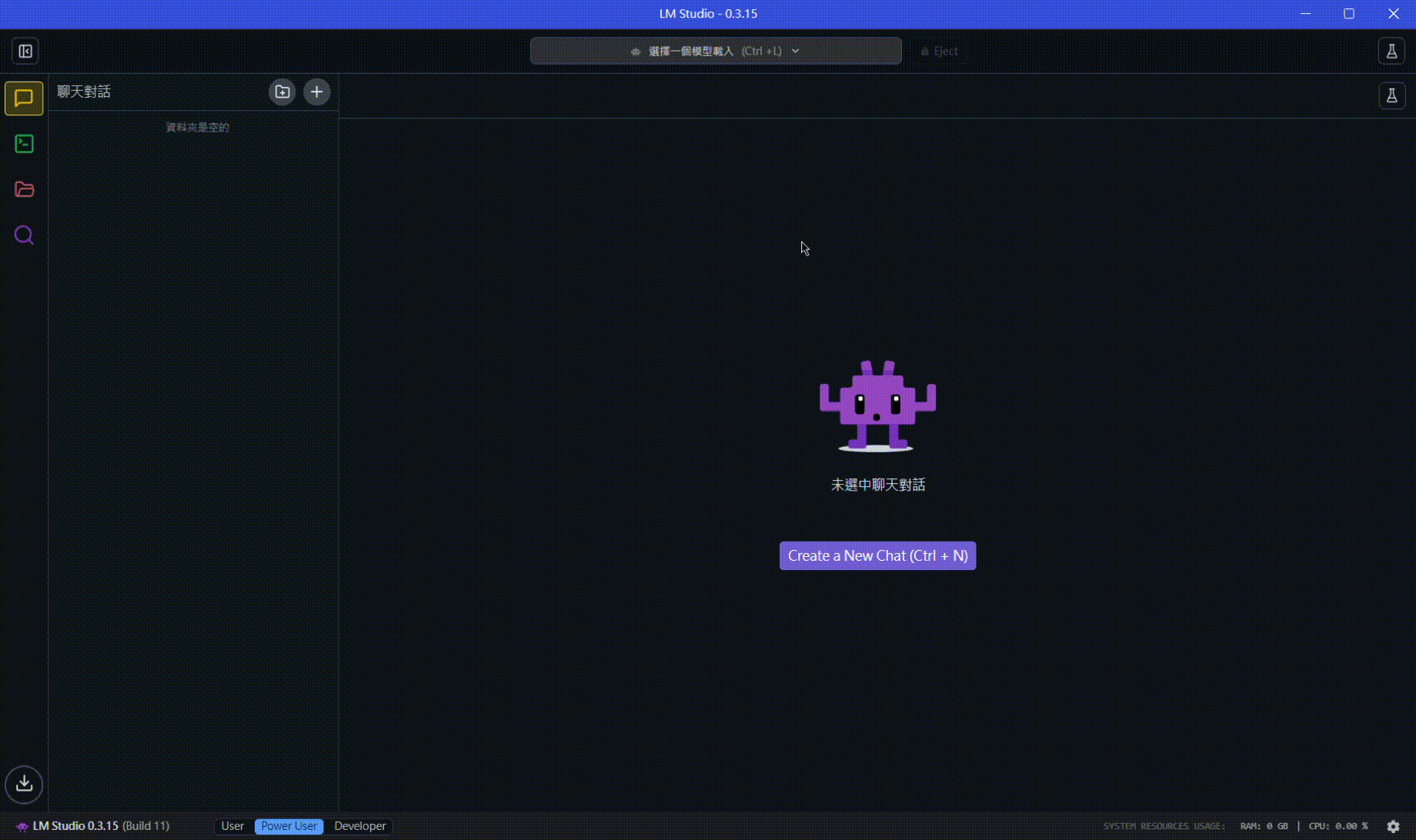1416x840 pixels.
Task: Toggle the sidebar collapse icon
Action: tap(25, 51)
